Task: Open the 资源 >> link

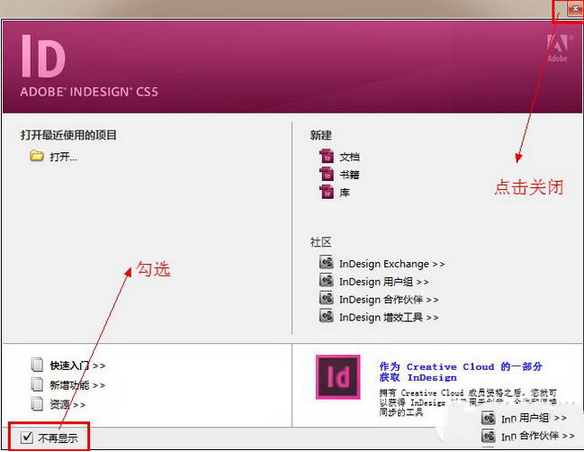Action: (x=68, y=404)
